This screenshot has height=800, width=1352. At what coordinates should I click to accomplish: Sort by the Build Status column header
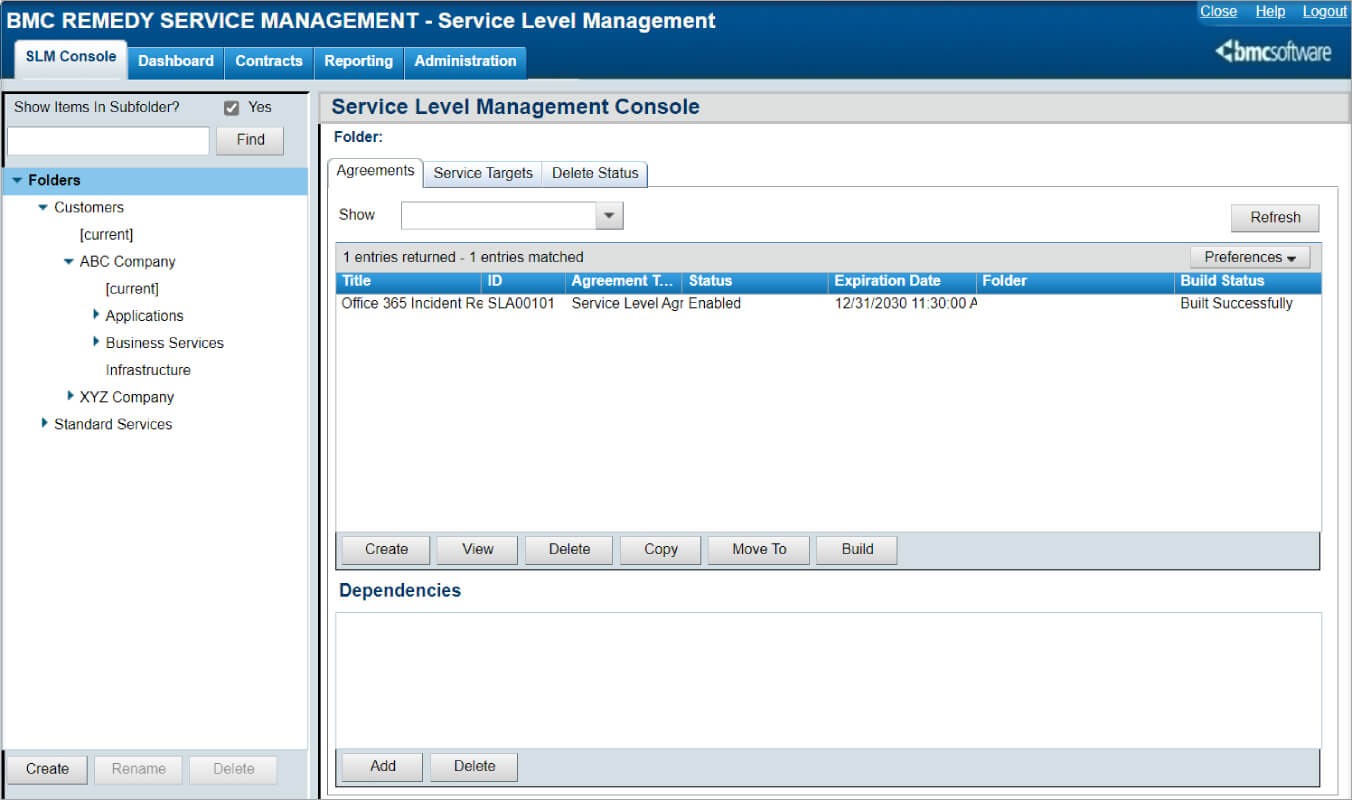(x=1248, y=282)
